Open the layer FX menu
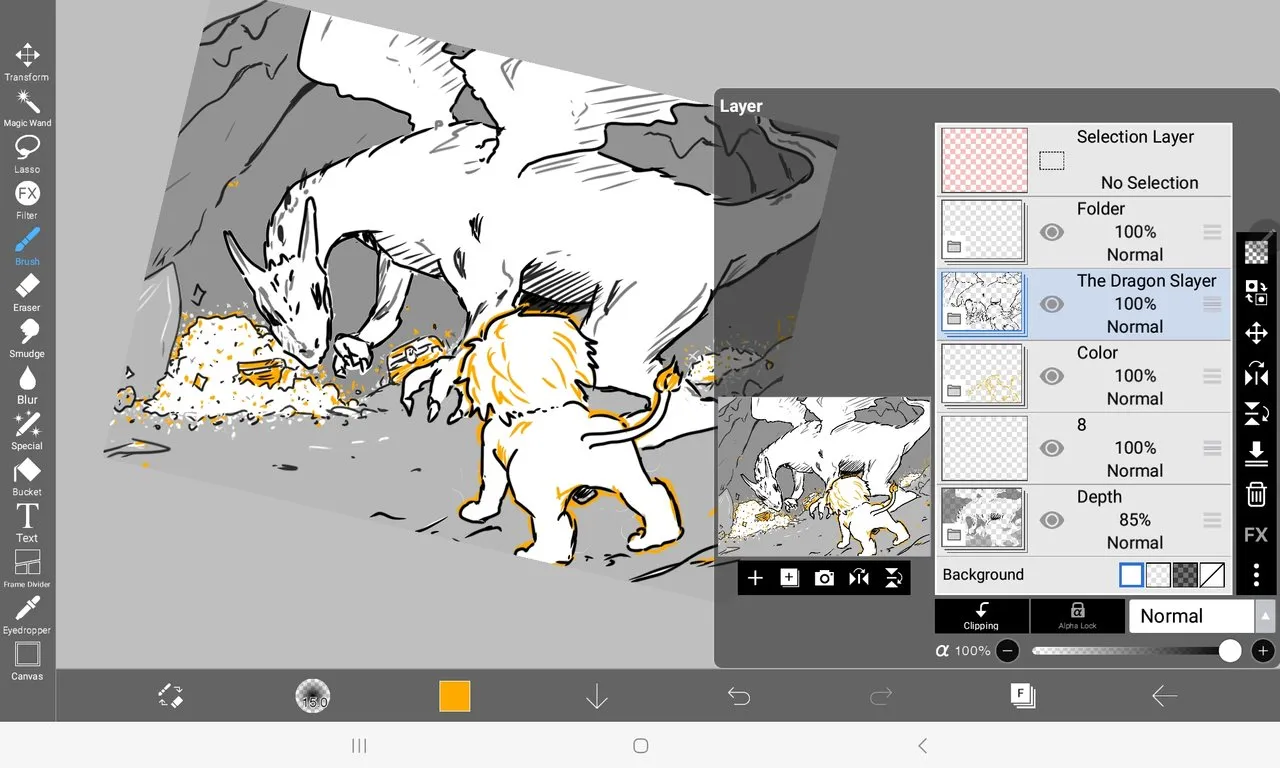Viewport: 1280px width, 768px height. (x=1256, y=535)
